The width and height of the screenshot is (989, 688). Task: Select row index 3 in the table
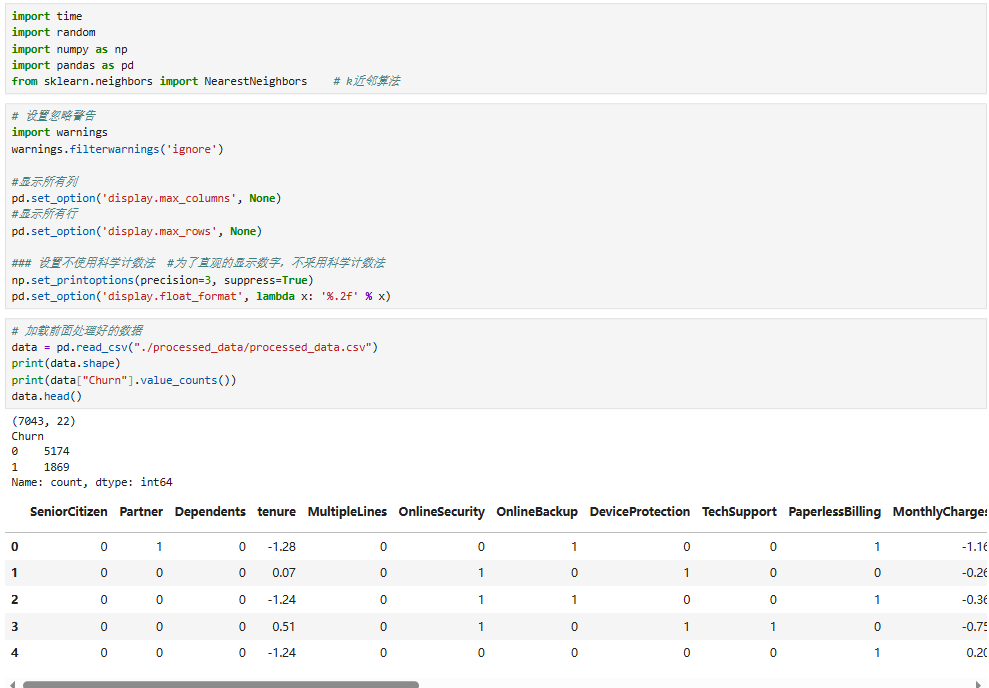[x=15, y=627]
